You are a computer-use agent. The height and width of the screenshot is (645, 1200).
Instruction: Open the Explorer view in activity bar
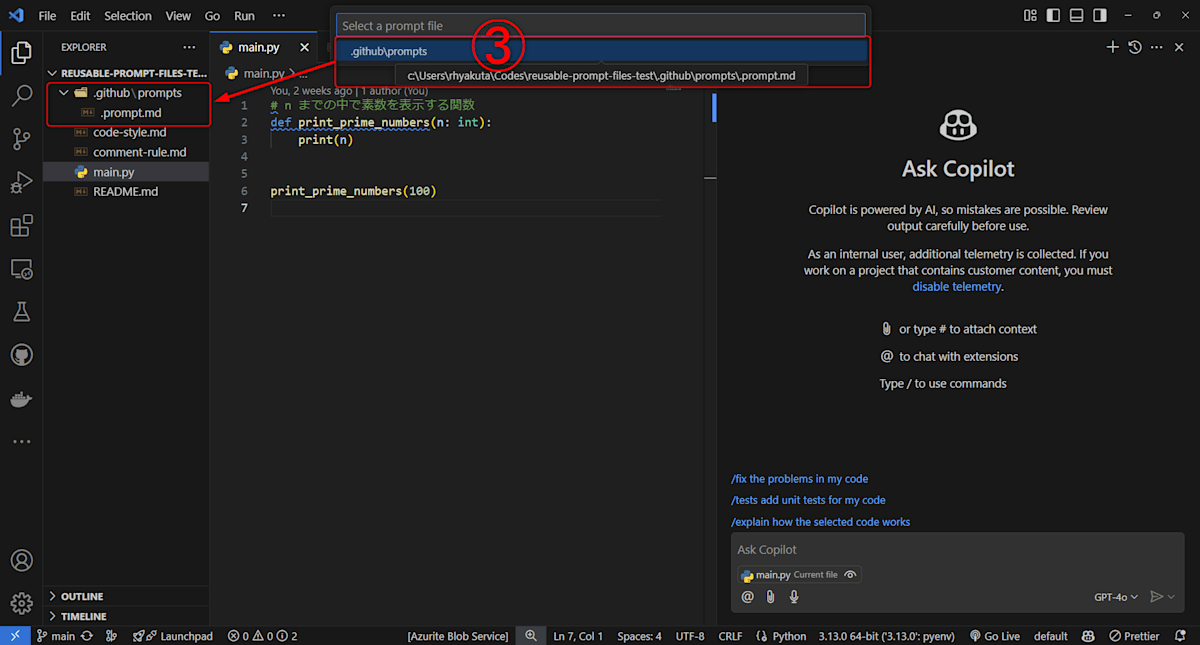click(21, 52)
